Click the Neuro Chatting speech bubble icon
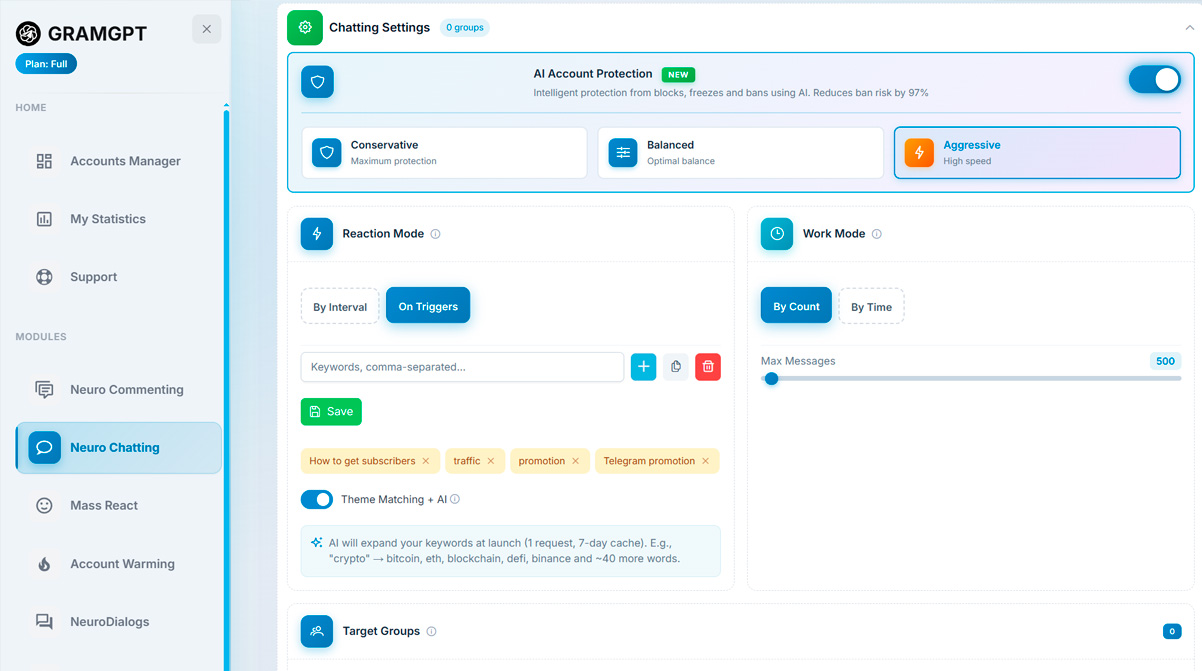The image size is (1202, 671). 44,448
